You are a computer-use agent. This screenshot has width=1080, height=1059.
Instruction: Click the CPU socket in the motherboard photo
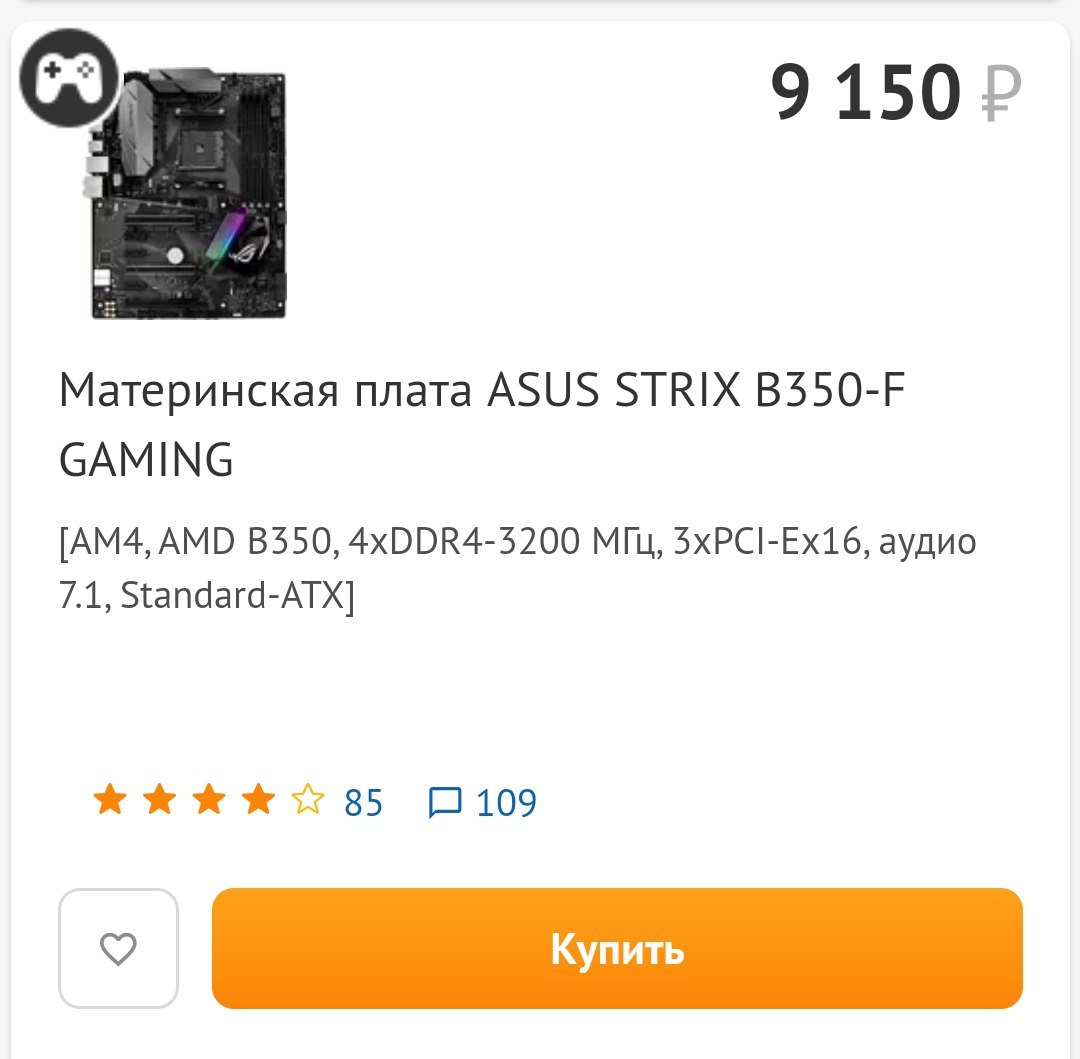200,145
